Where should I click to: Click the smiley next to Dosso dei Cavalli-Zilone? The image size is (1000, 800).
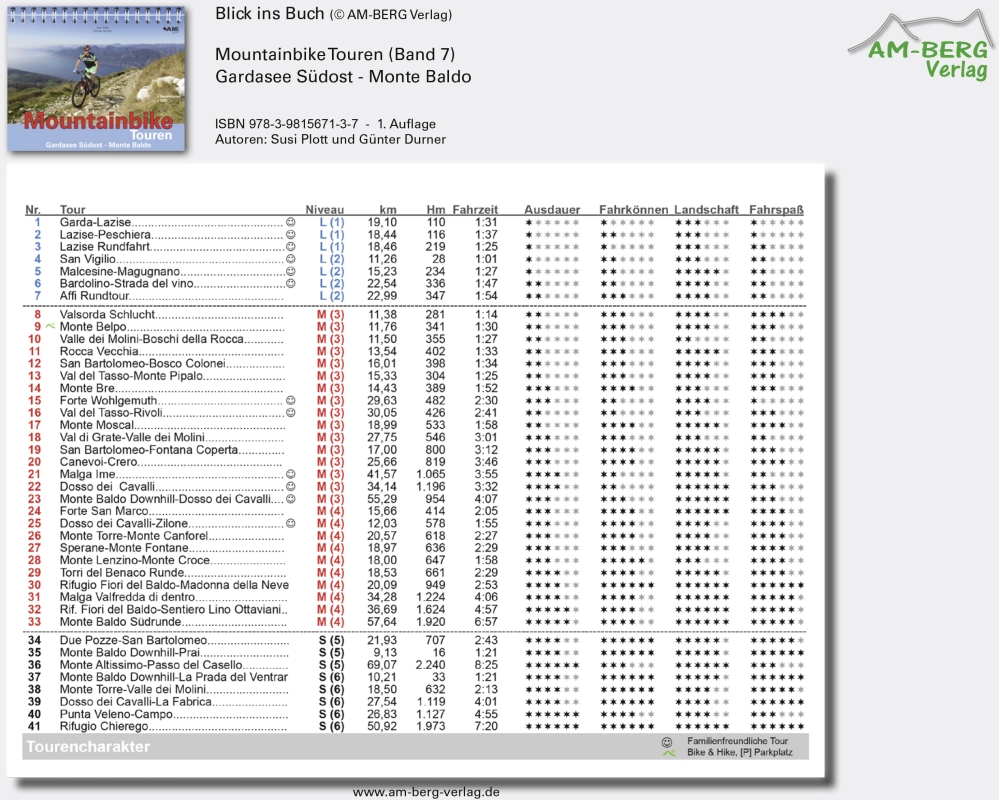point(291,523)
